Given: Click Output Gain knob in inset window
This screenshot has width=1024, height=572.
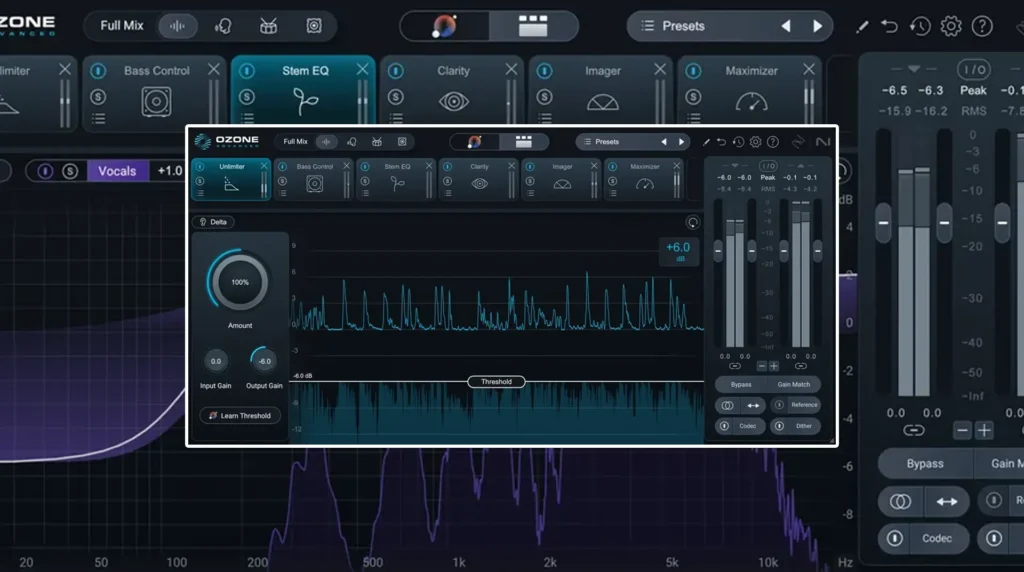Looking at the screenshot, I should 264,361.
